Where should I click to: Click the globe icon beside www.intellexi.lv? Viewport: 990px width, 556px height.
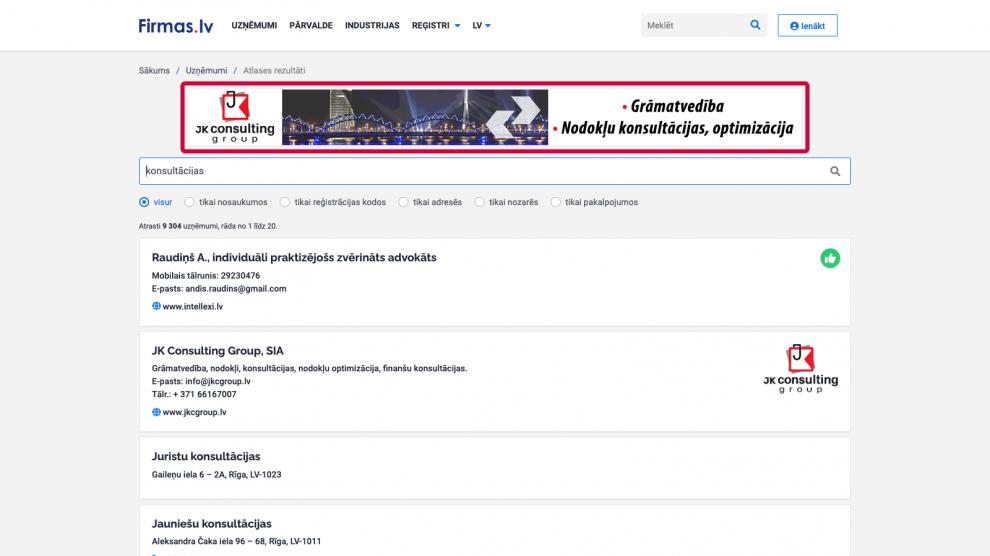click(156, 307)
